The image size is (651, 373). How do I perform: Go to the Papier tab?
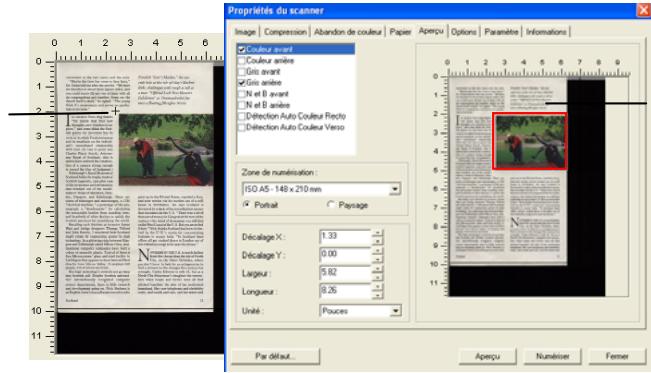click(x=400, y=32)
